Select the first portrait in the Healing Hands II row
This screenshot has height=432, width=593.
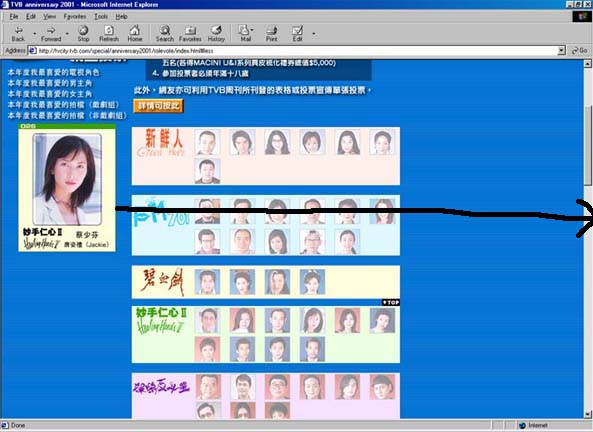point(208,320)
